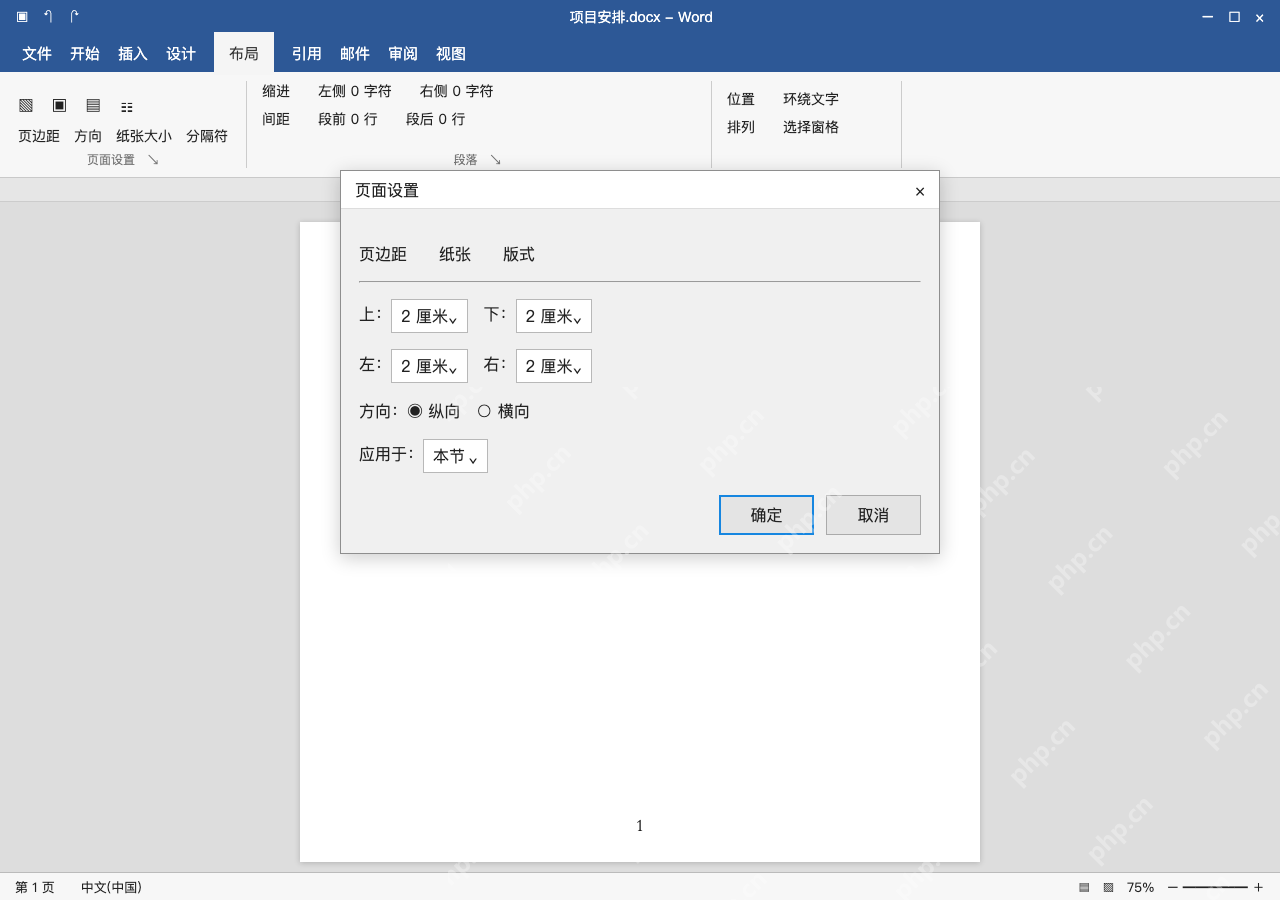Expand the 应用于 dropdown showing 本节
Screen dimensions: 1280x900
[455, 456]
